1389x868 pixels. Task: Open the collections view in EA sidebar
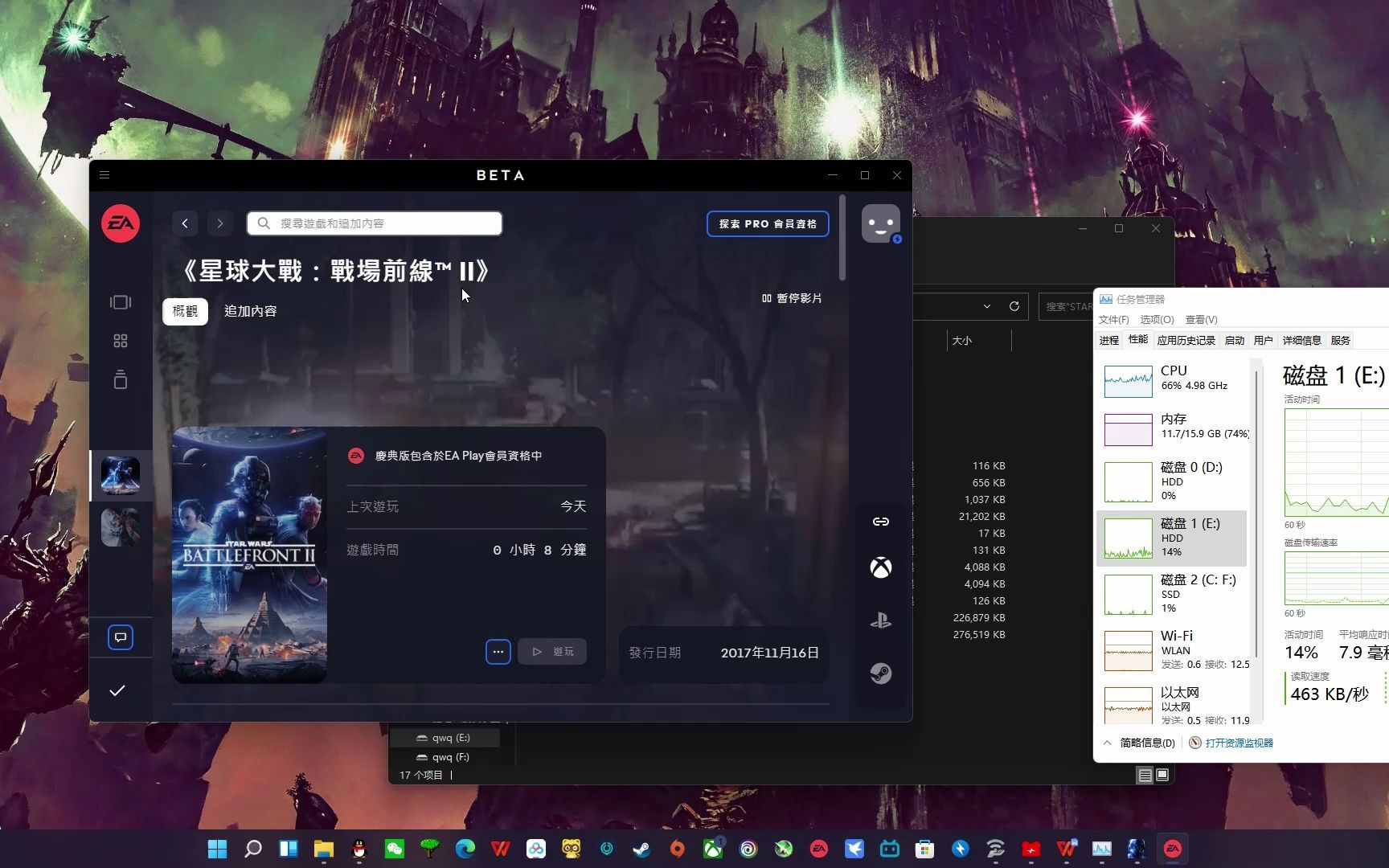pos(120,301)
